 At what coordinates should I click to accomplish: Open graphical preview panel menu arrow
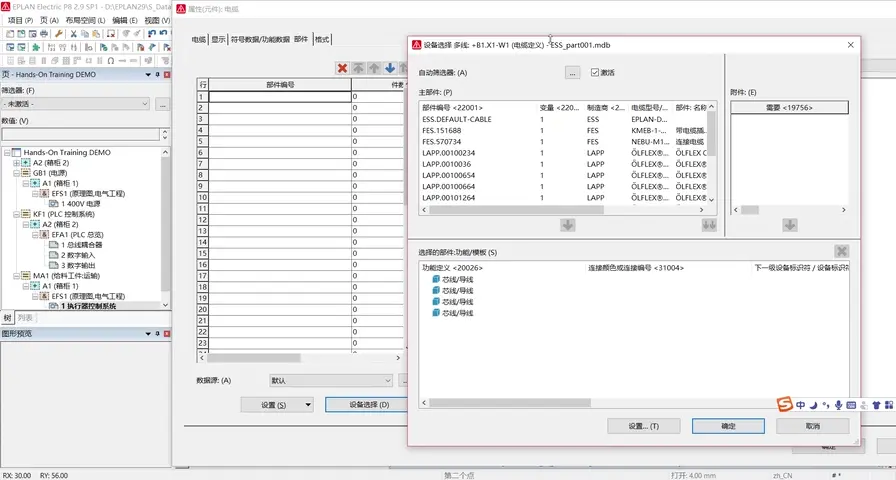[x=148, y=334]
